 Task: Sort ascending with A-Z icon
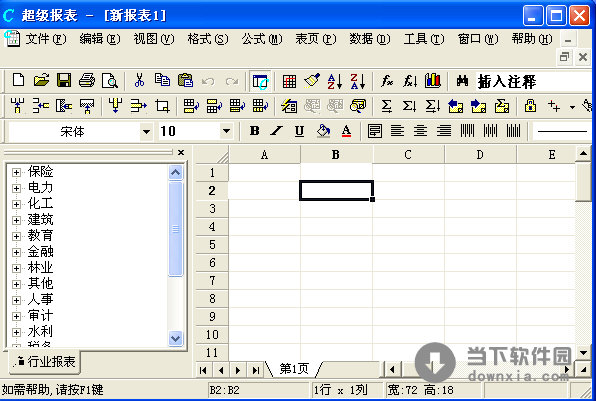(335, 81)
